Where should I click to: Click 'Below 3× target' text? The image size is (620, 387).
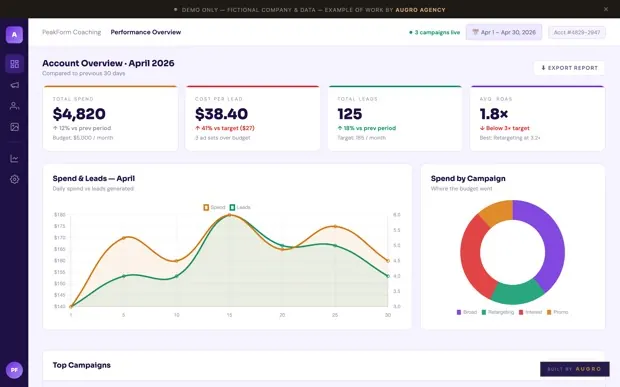click(x=505, y=128)
